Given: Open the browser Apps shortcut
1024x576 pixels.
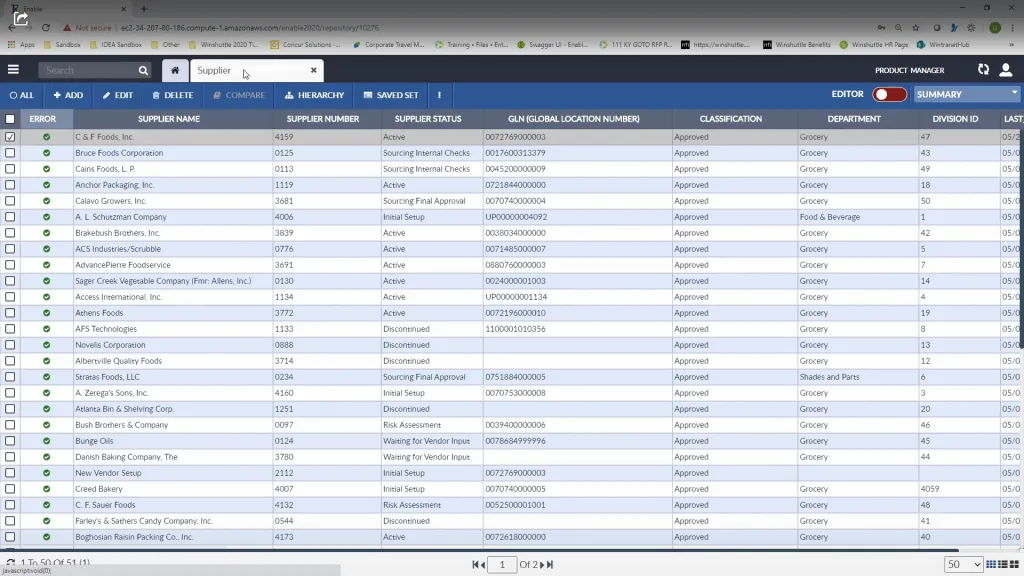Looking at the screenshot, I should (21, 44).
